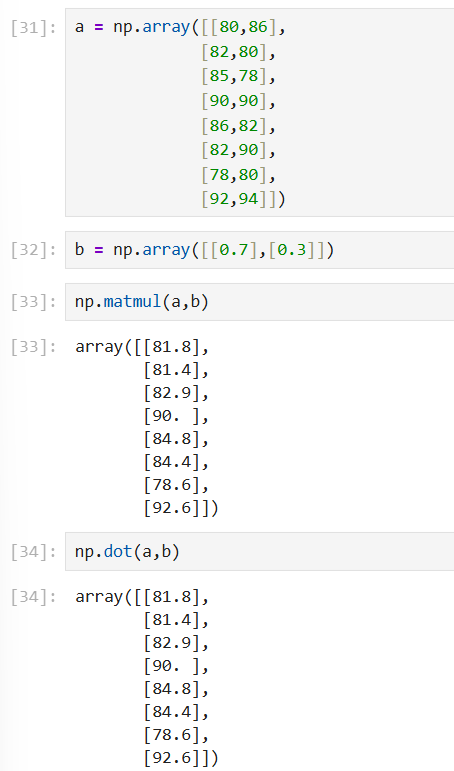Click output value [84.8] in the matmul result
Screen dimensions: 454x771
172,439
